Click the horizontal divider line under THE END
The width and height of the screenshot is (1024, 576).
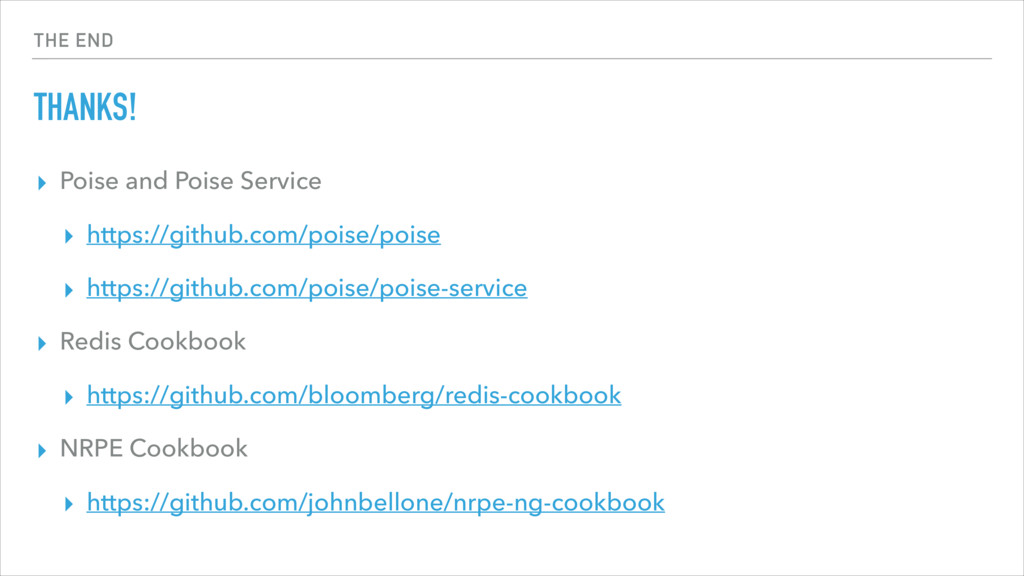tap(512, 59)
